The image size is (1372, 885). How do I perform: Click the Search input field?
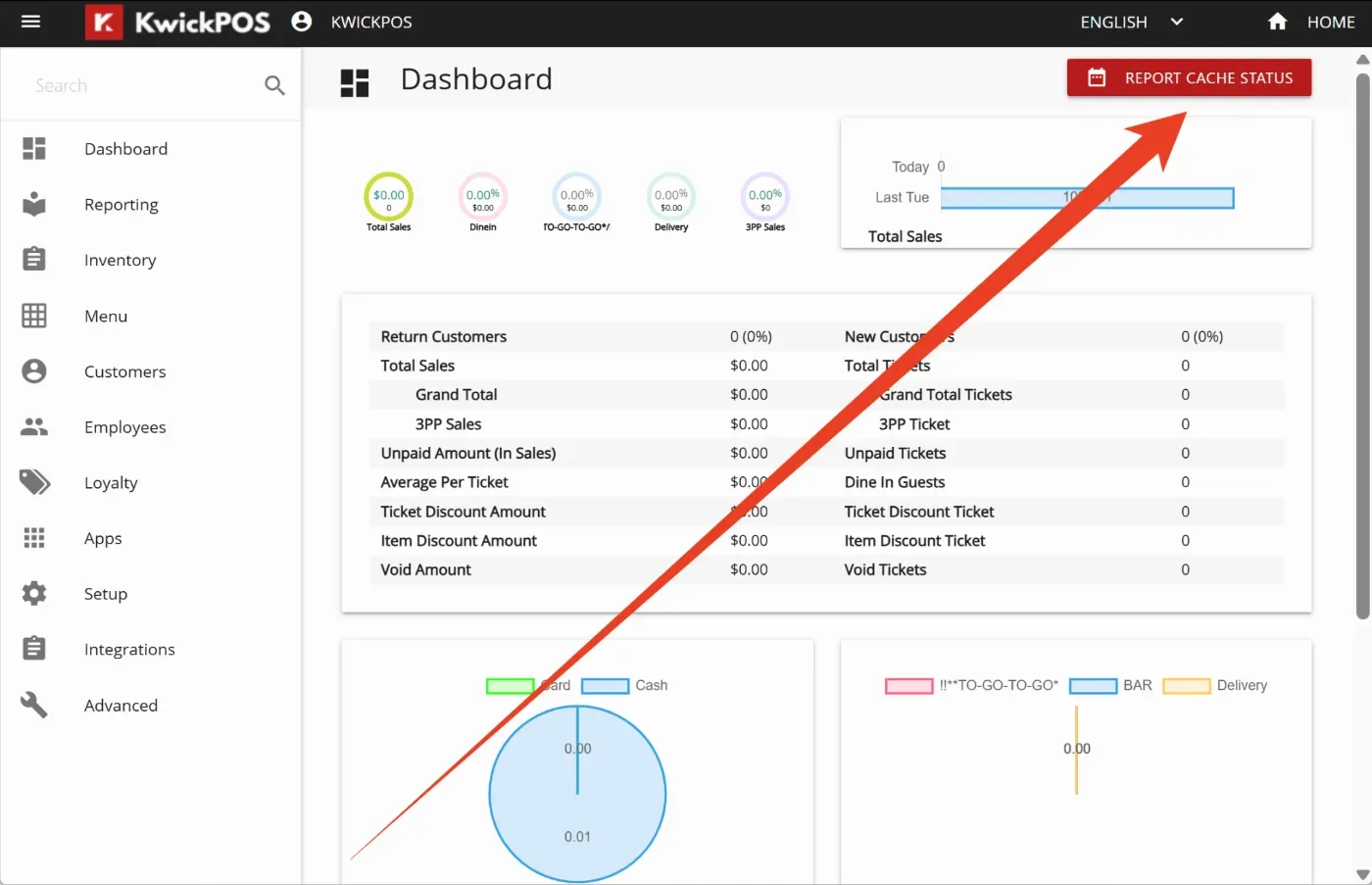point(142,86)
